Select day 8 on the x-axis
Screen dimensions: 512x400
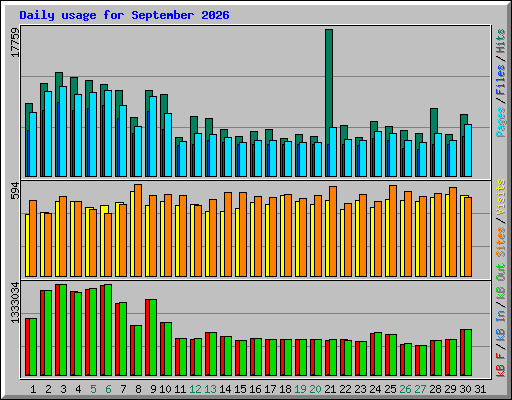[x=138, y=389]
